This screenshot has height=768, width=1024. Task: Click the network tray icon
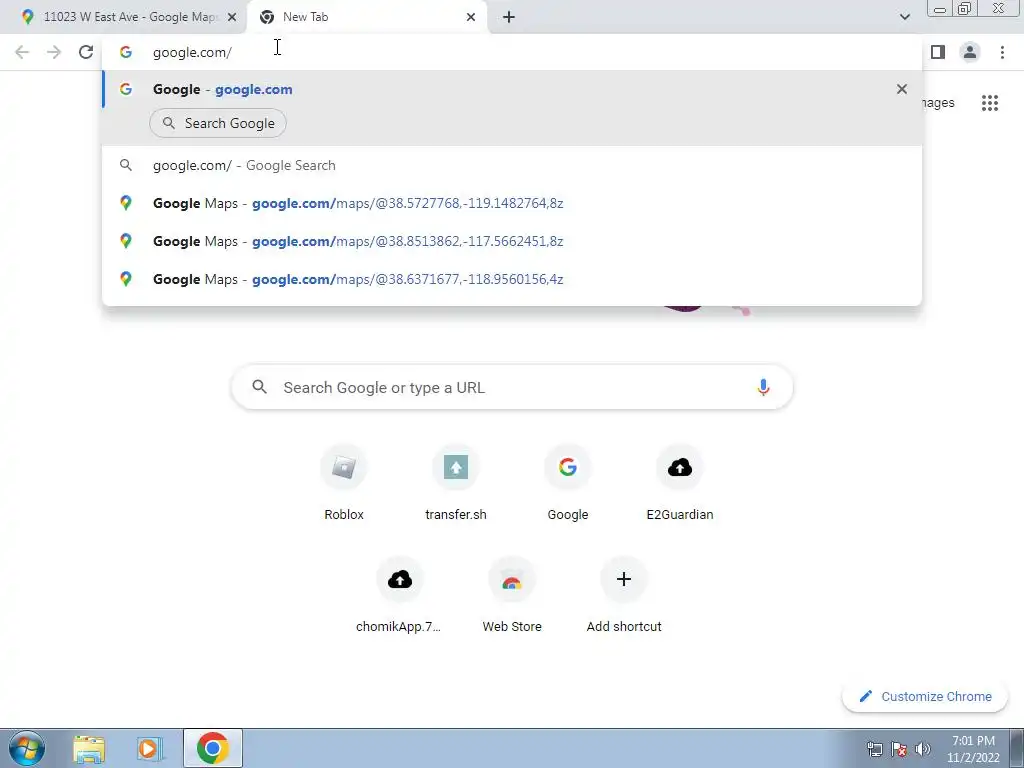[874, 748]
